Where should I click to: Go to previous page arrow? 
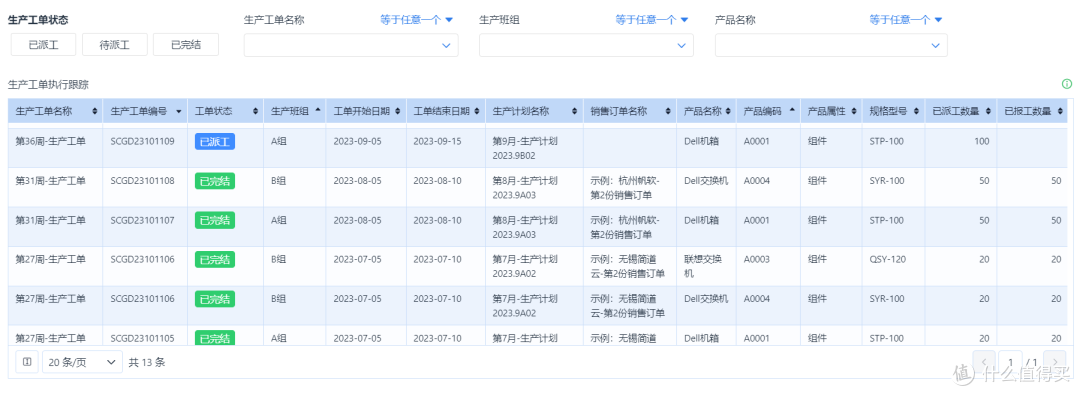984,361
